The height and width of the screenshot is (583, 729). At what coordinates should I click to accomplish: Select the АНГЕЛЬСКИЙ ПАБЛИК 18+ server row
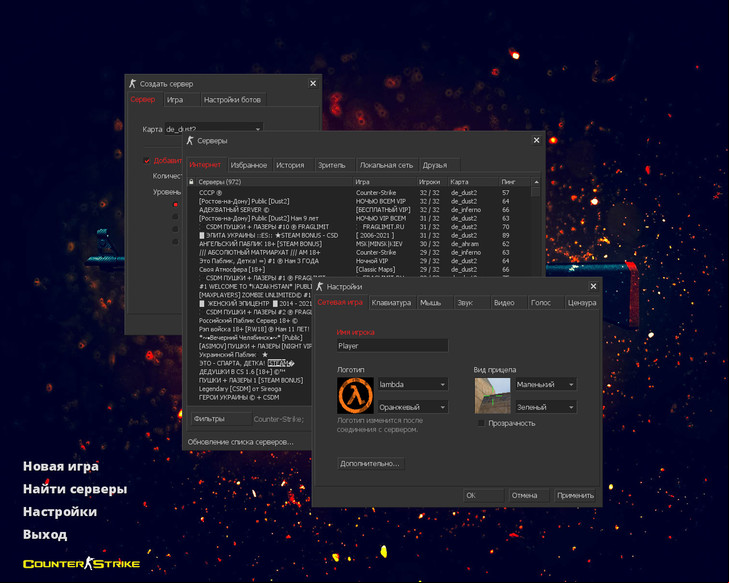tap(358, 244)
